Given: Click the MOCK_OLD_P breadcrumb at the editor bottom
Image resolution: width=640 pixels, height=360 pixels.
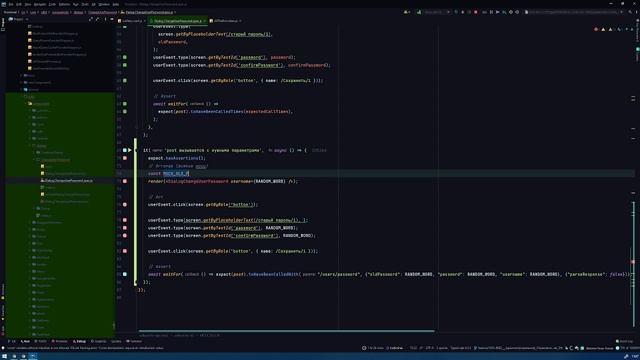Looking at the screenshot, I should click(x=209, y=335).
